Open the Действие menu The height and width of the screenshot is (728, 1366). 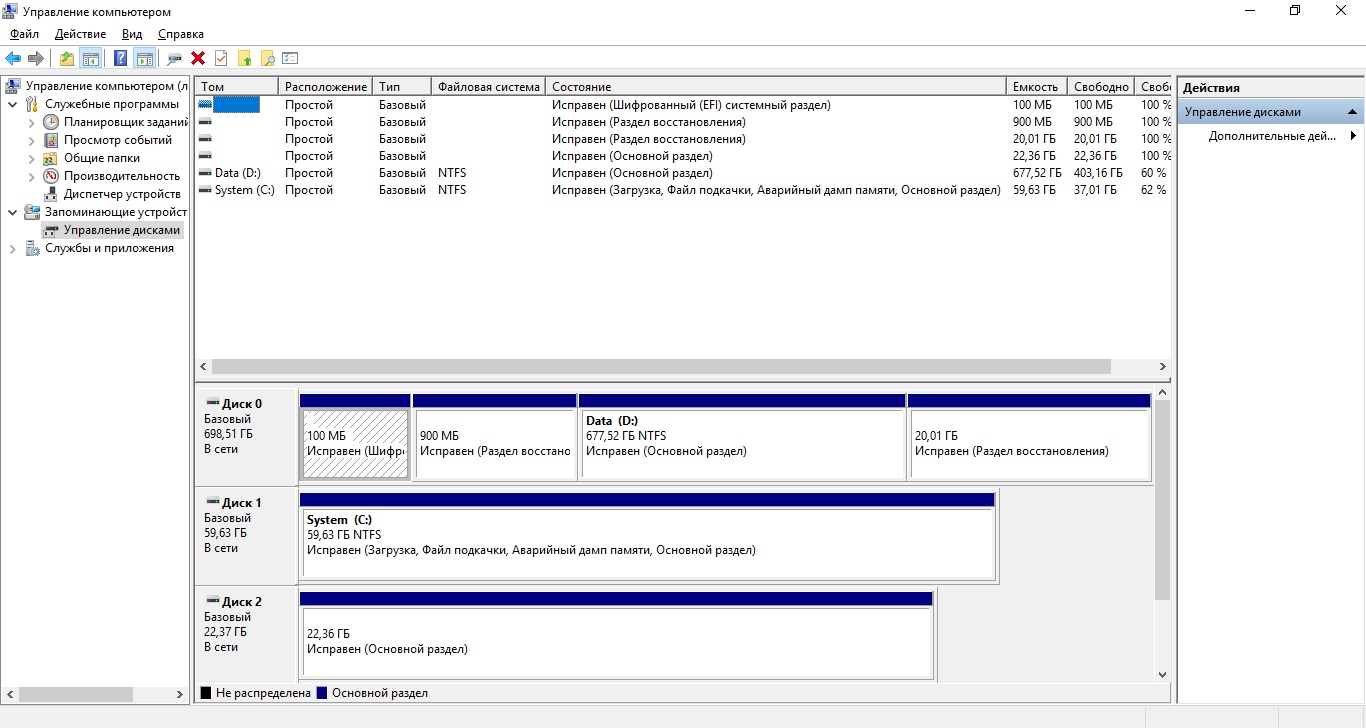80,34
